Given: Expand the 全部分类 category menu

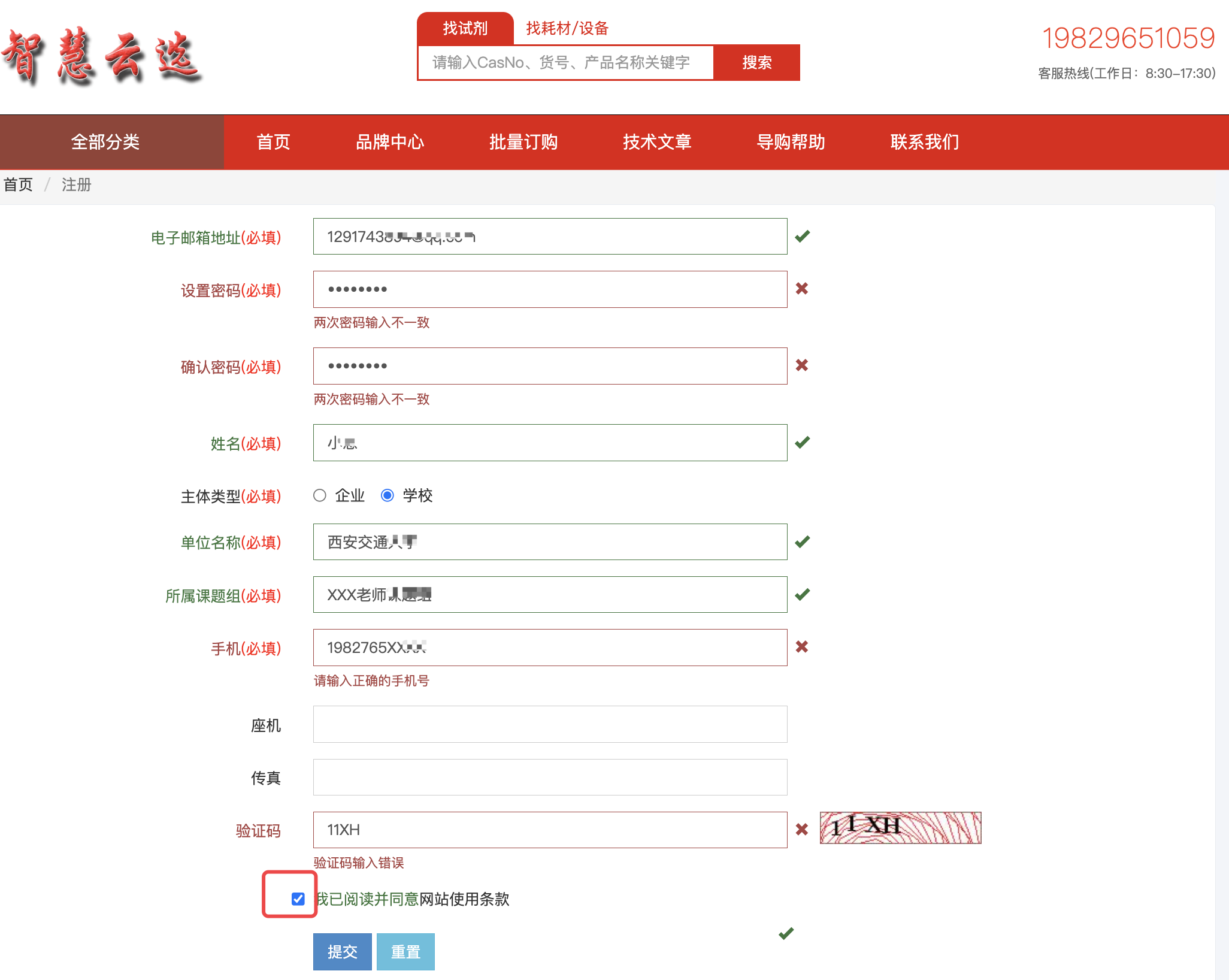Looking at the screenshot, I should (x=105, y=142).
